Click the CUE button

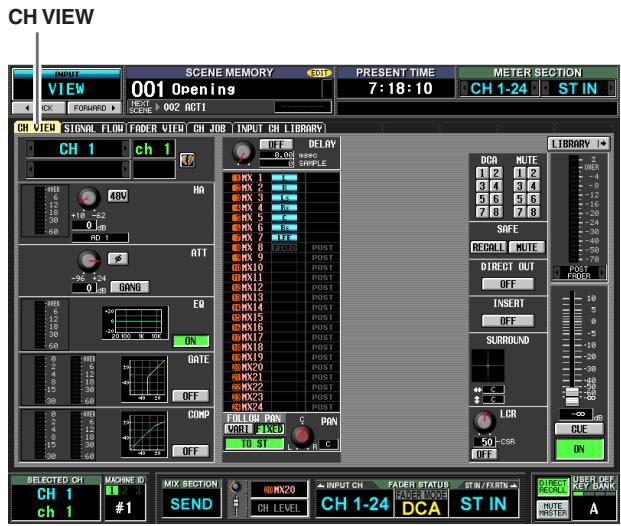tap(579, 429)
